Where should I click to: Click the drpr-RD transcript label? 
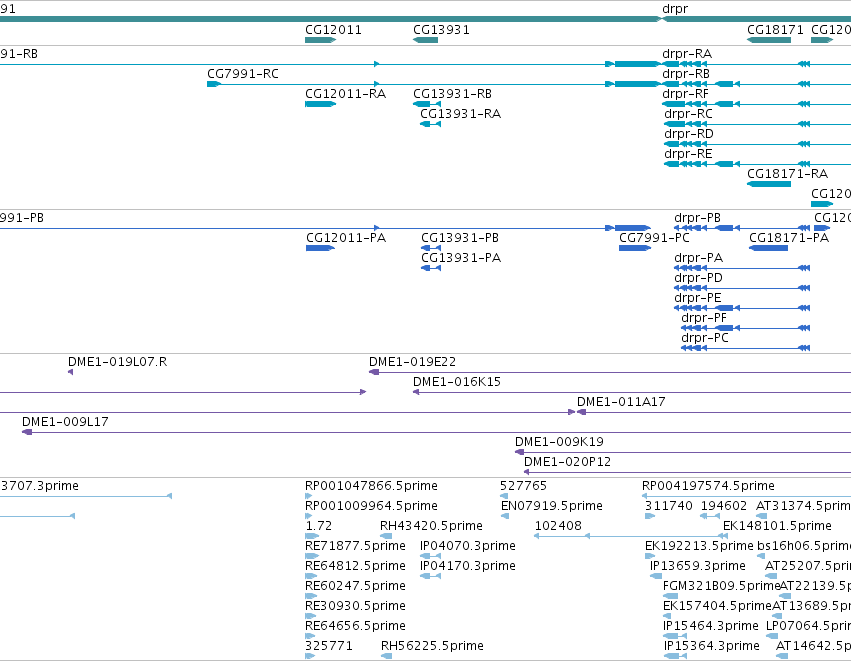point(689,134)
